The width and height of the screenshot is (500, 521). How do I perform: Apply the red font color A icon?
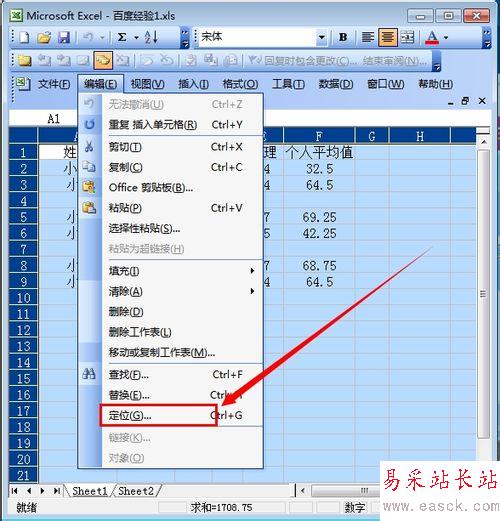pyautogui.click(x=432, y=37)
